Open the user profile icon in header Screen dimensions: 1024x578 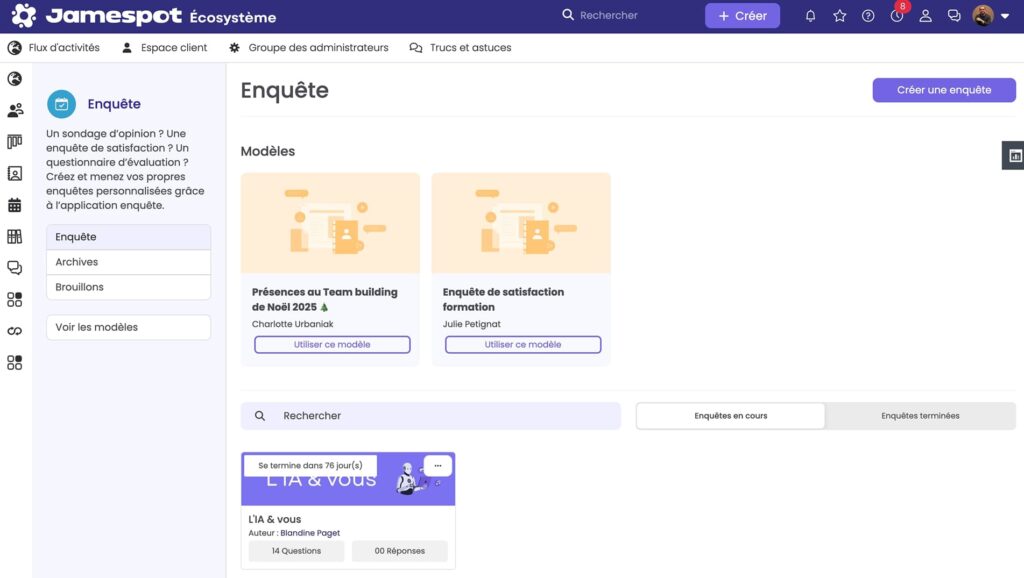[x=925, y=16]
